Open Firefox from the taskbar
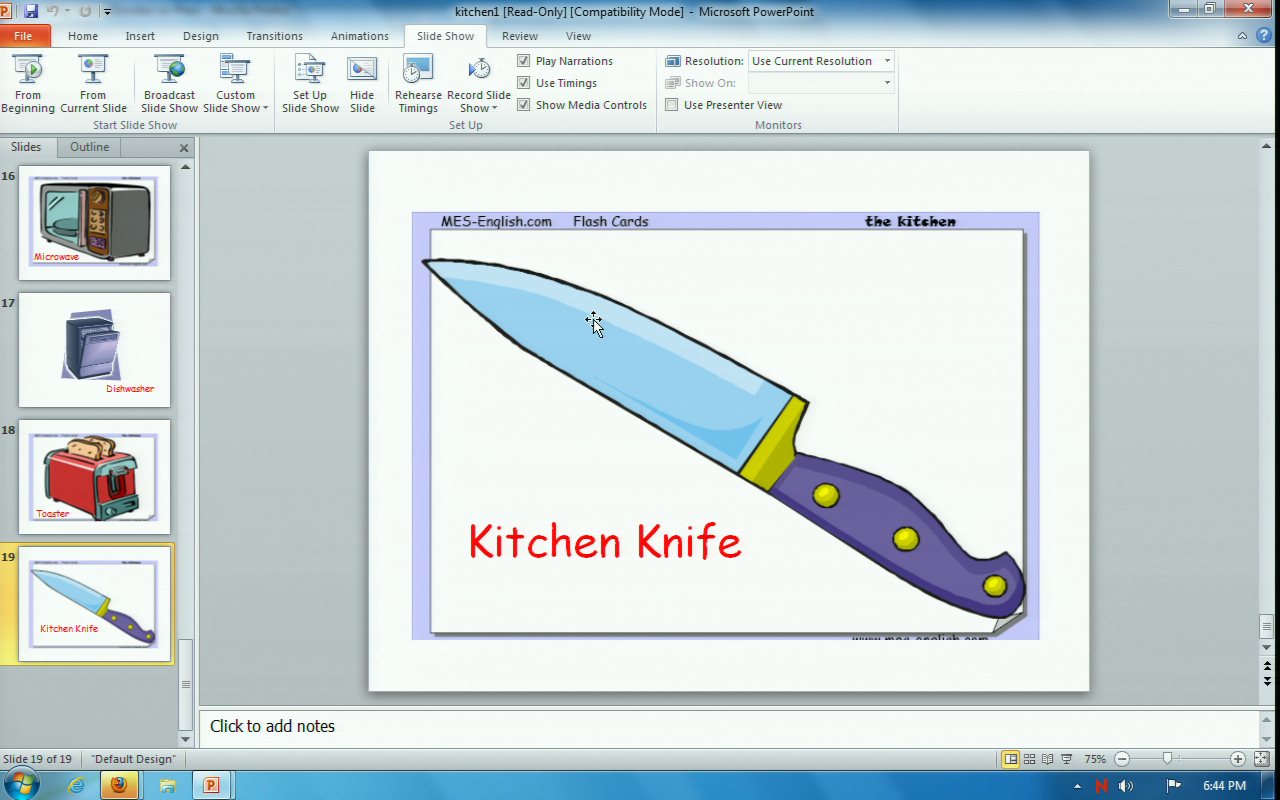Viewport: 1280px width, 800px height. coord(119,785)
